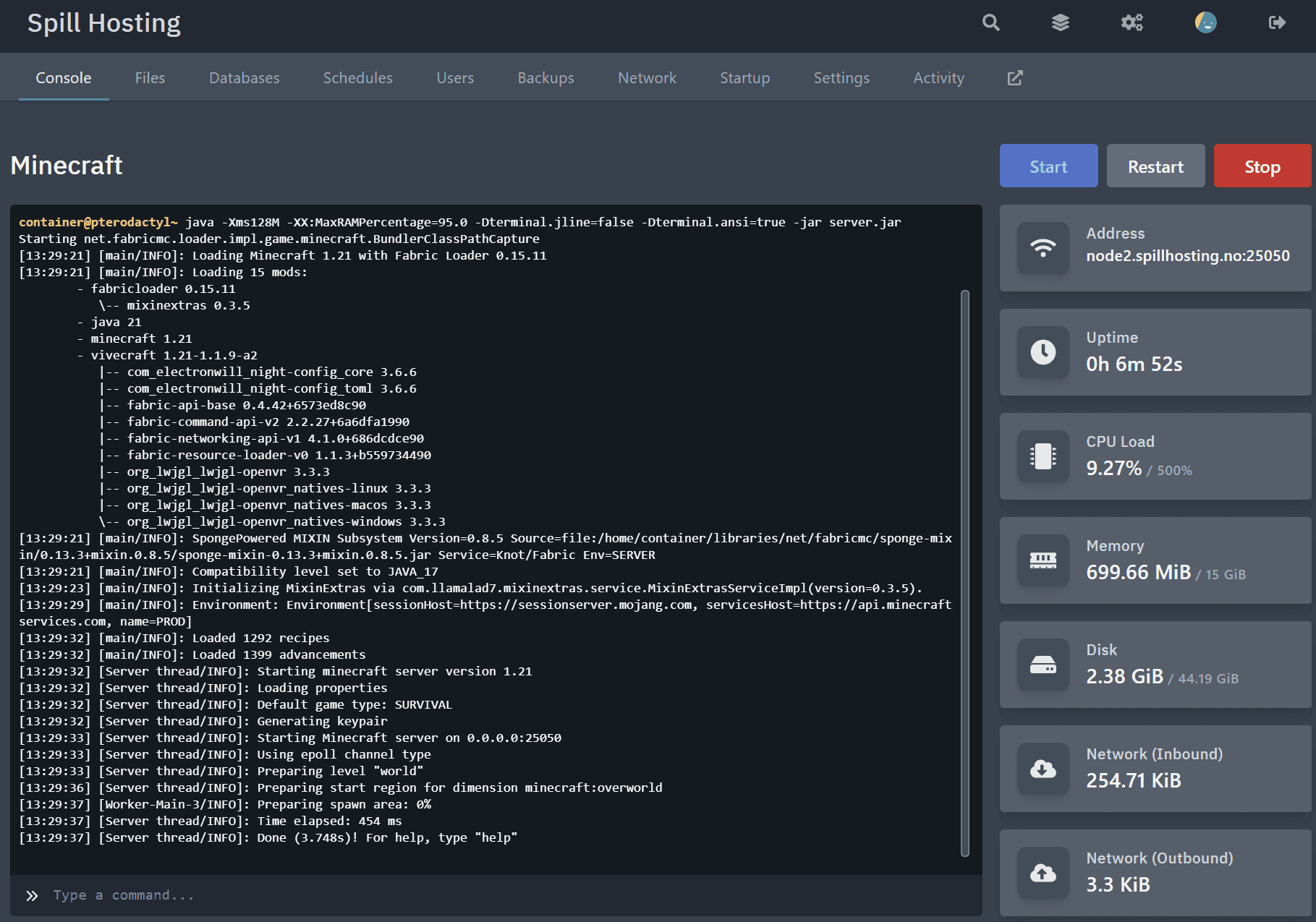
Task: Click the Uptime clock icon
Action: tap(1043, 352)
